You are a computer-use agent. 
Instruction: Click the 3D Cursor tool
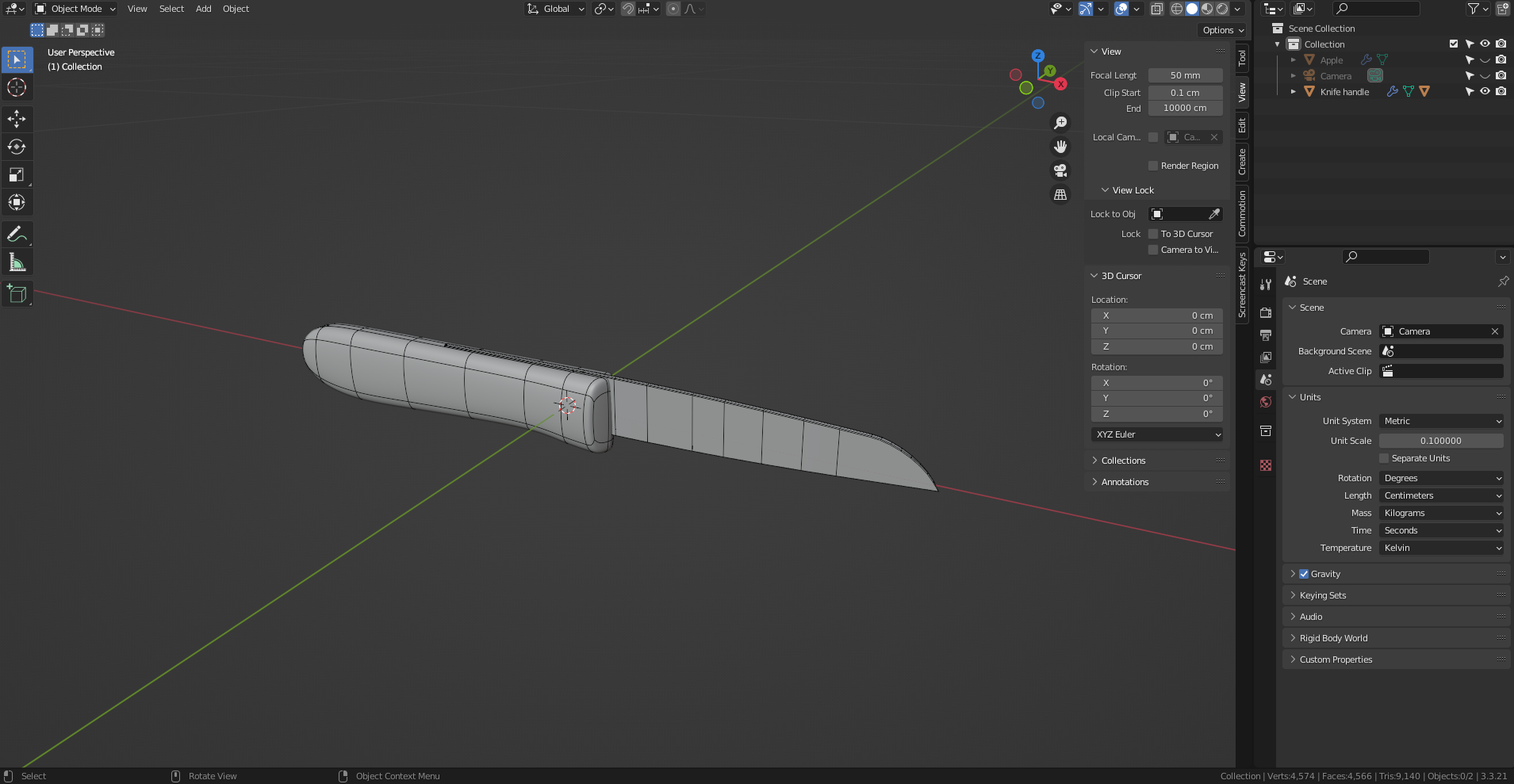[17, 87]
